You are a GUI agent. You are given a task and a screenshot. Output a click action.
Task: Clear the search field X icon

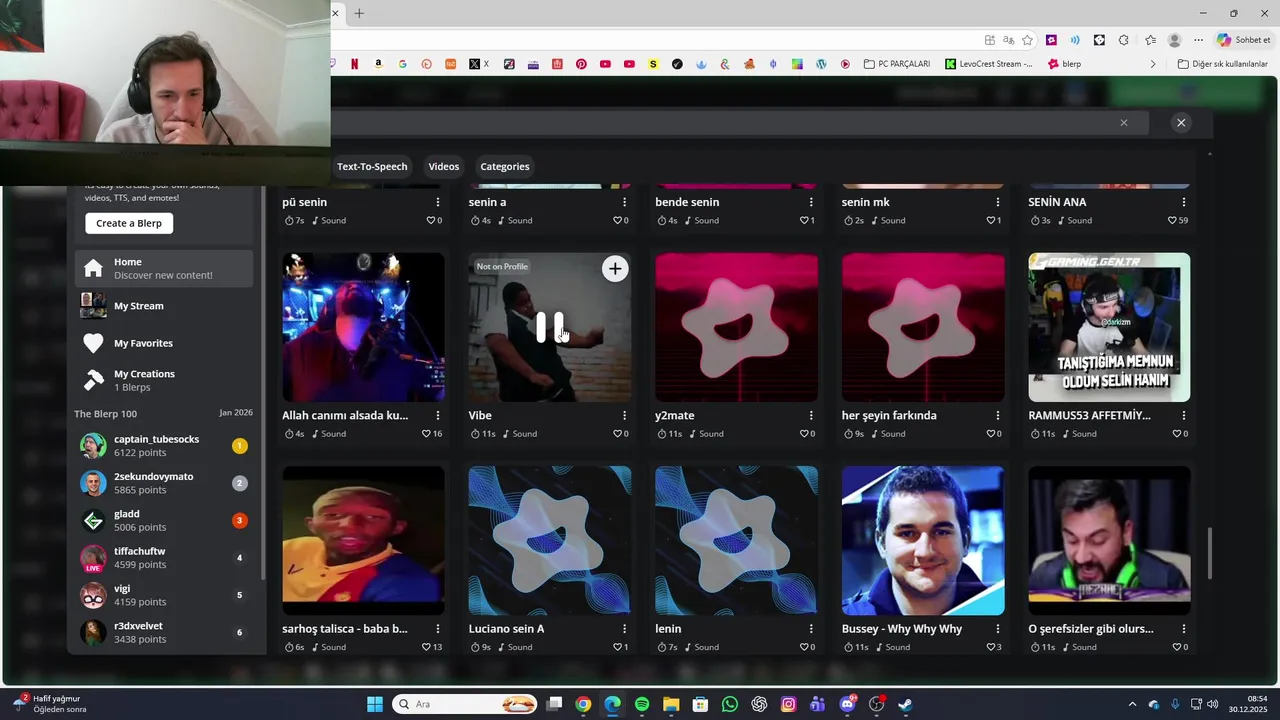coord(1124,122)
